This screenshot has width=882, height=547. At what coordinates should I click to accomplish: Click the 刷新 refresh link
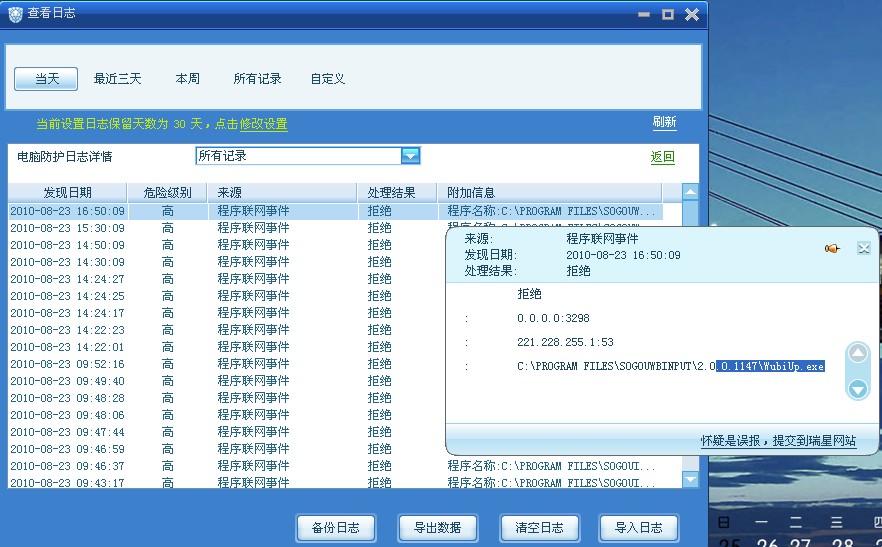[x=664, y=122]
